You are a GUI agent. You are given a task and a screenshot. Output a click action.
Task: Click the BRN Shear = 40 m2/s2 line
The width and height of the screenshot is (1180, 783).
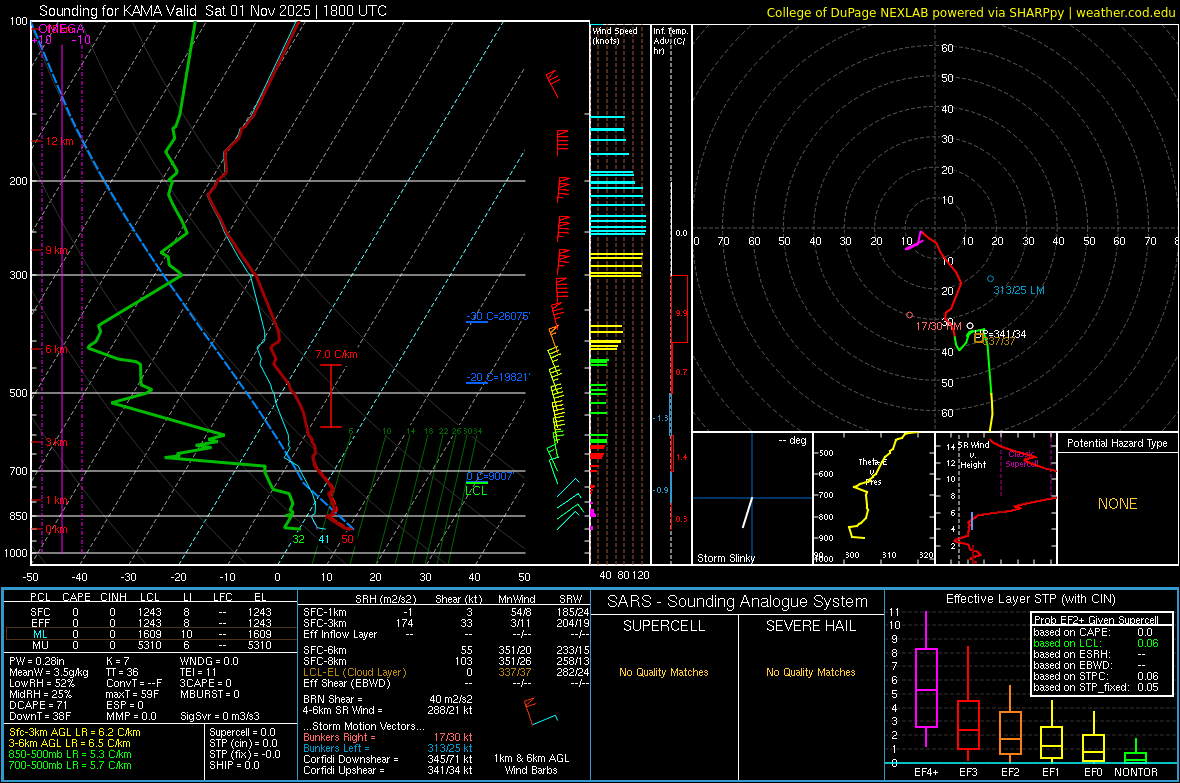click(388, 699)
